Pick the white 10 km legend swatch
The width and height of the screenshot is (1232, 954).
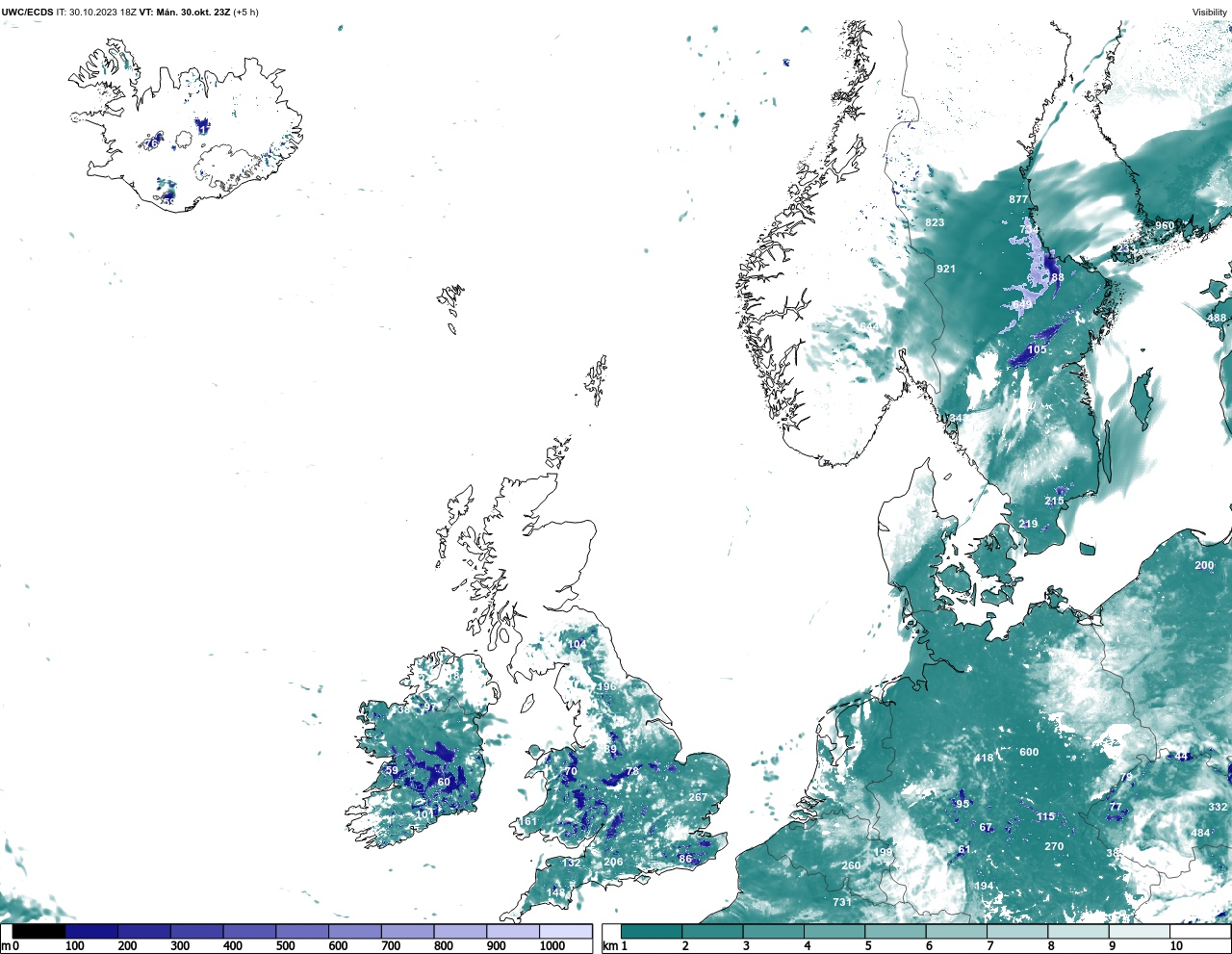pos(1201,931)
